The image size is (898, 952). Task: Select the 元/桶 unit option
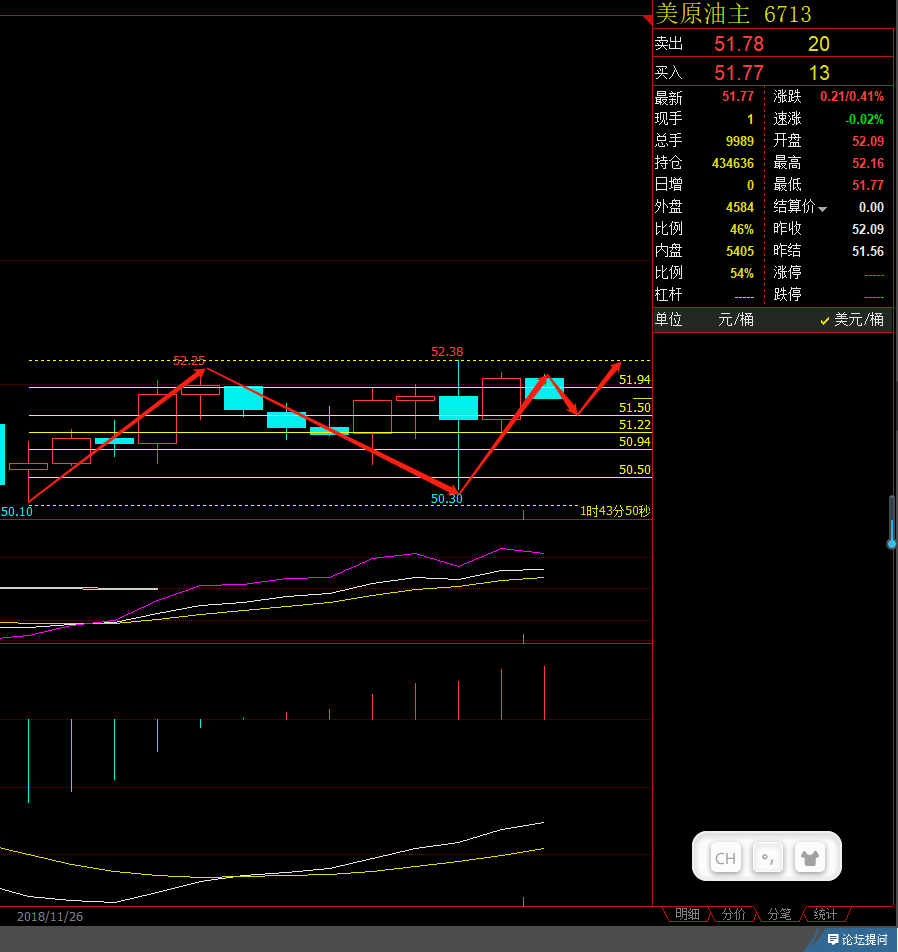[x=736, y=319]
